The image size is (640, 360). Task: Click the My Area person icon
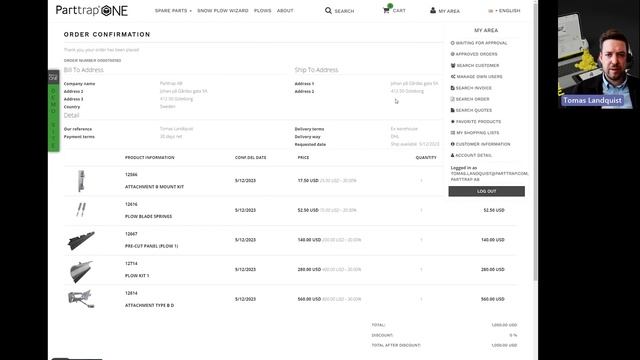click(x=433, y=10)
